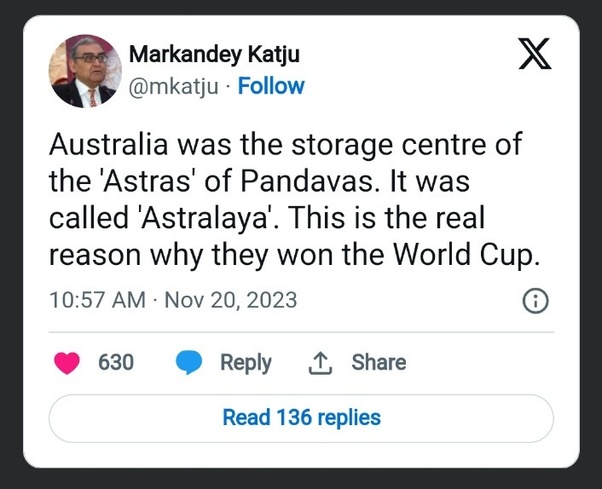Click the Markandey Katju display name
The width and height of the screenshot is (602, 489).
coord(214,54)
